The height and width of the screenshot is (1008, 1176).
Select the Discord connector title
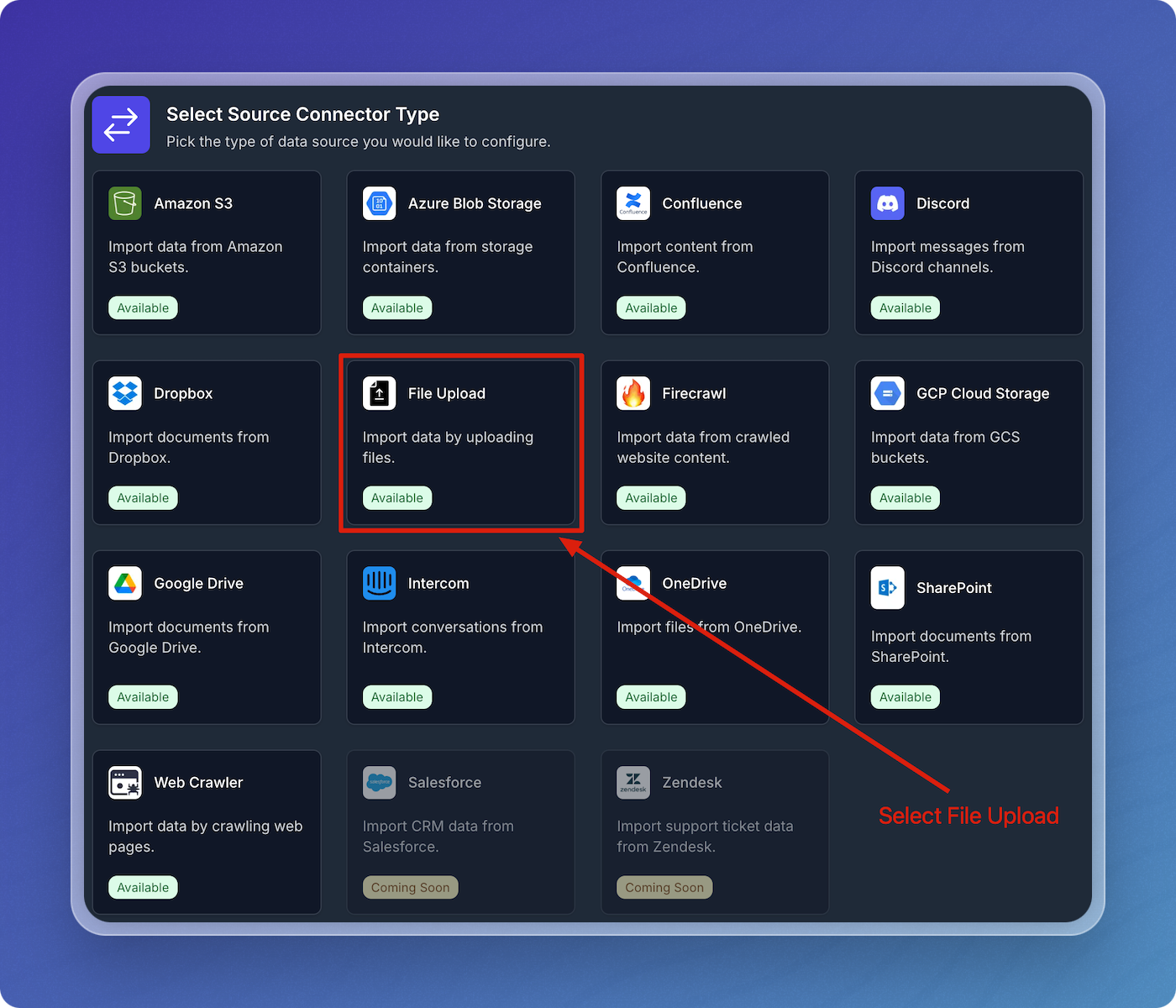click(x=942, y=203)
